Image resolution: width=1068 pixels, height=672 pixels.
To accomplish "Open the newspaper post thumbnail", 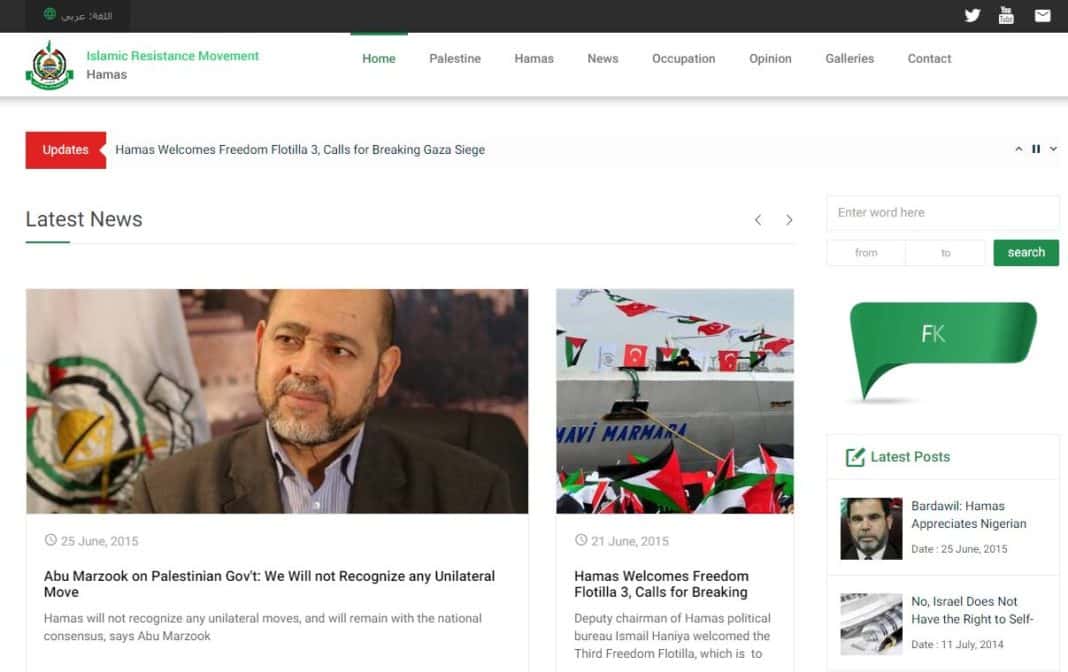I will coord(871,624).
